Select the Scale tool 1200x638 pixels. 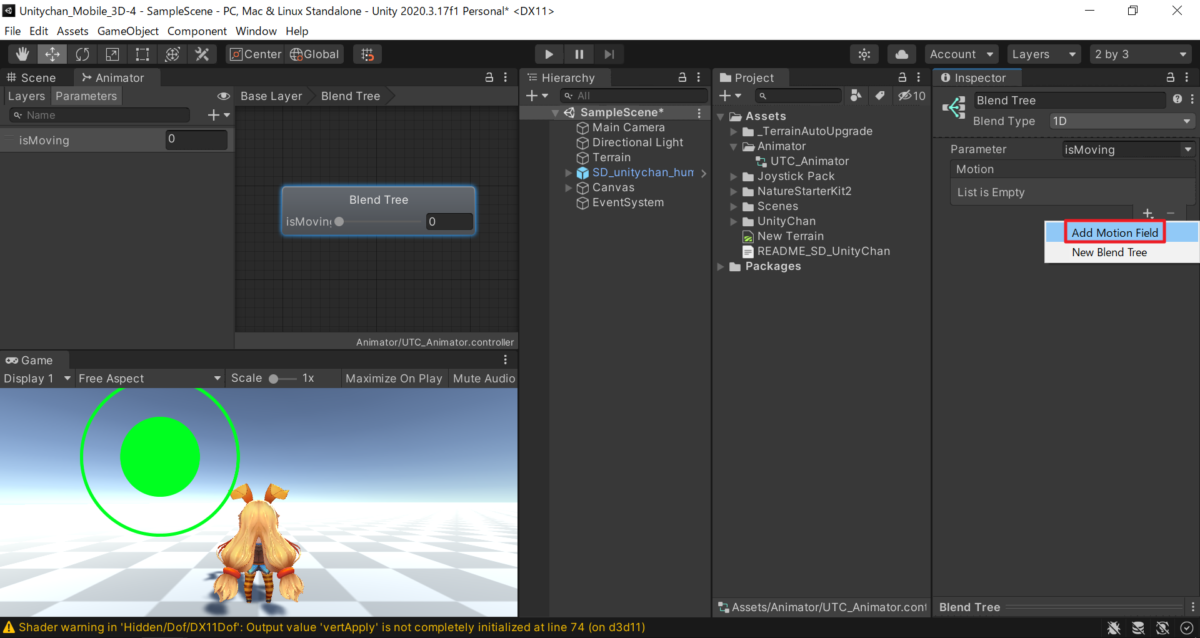pyautogui.click(x=112, y=54)
